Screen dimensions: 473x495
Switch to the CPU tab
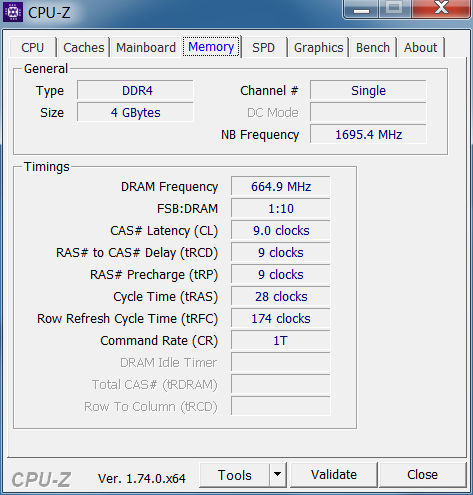point(33,47)
